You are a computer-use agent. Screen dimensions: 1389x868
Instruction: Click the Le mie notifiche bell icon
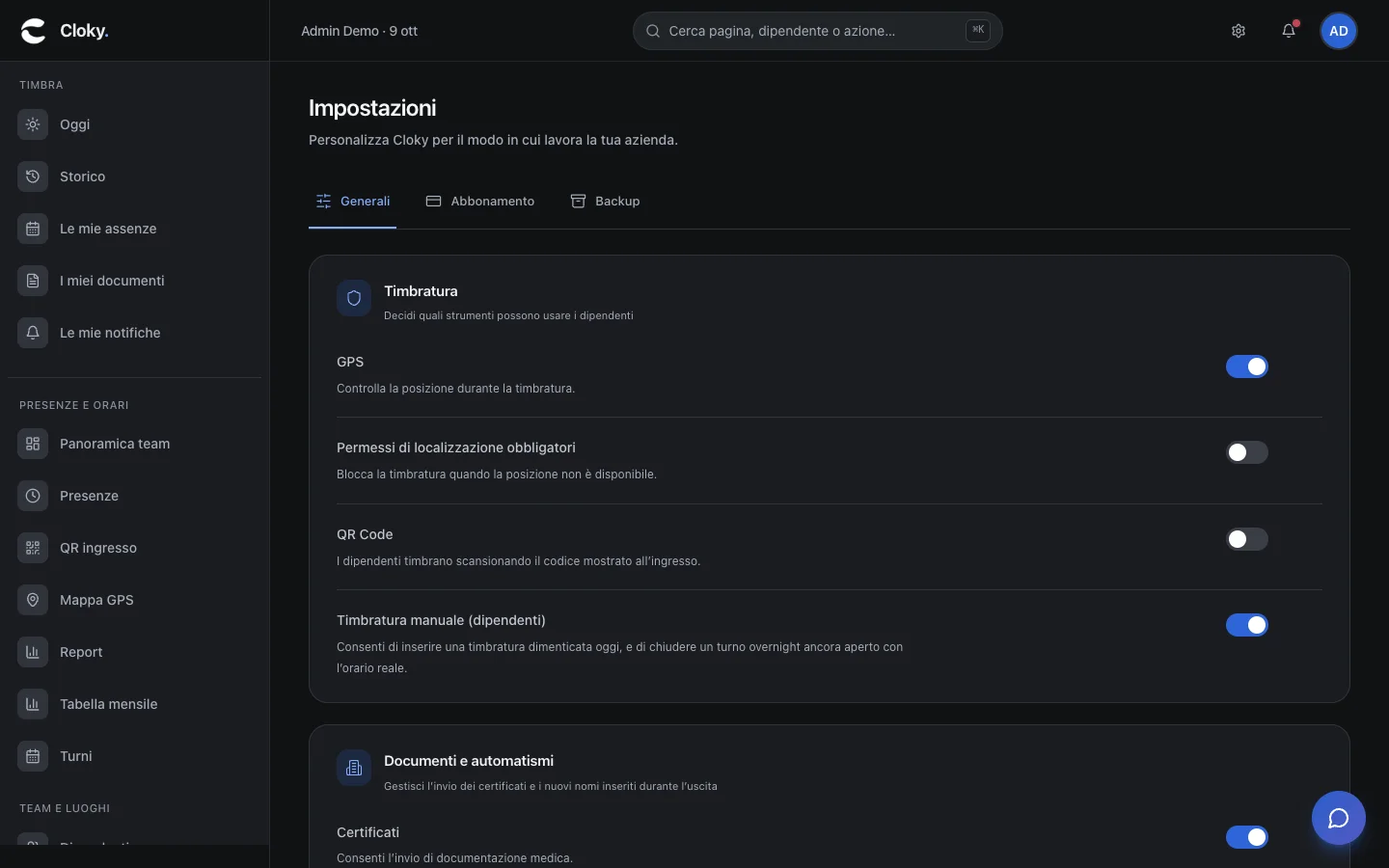[x=33, y=333]
